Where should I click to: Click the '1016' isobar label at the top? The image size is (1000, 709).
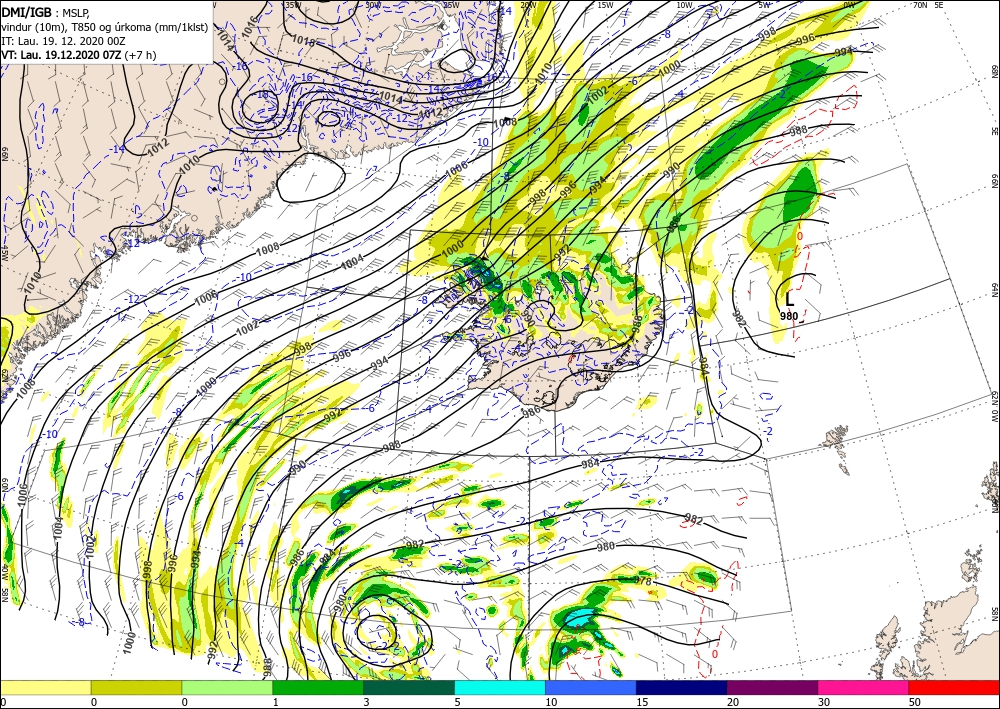[251, 26]
